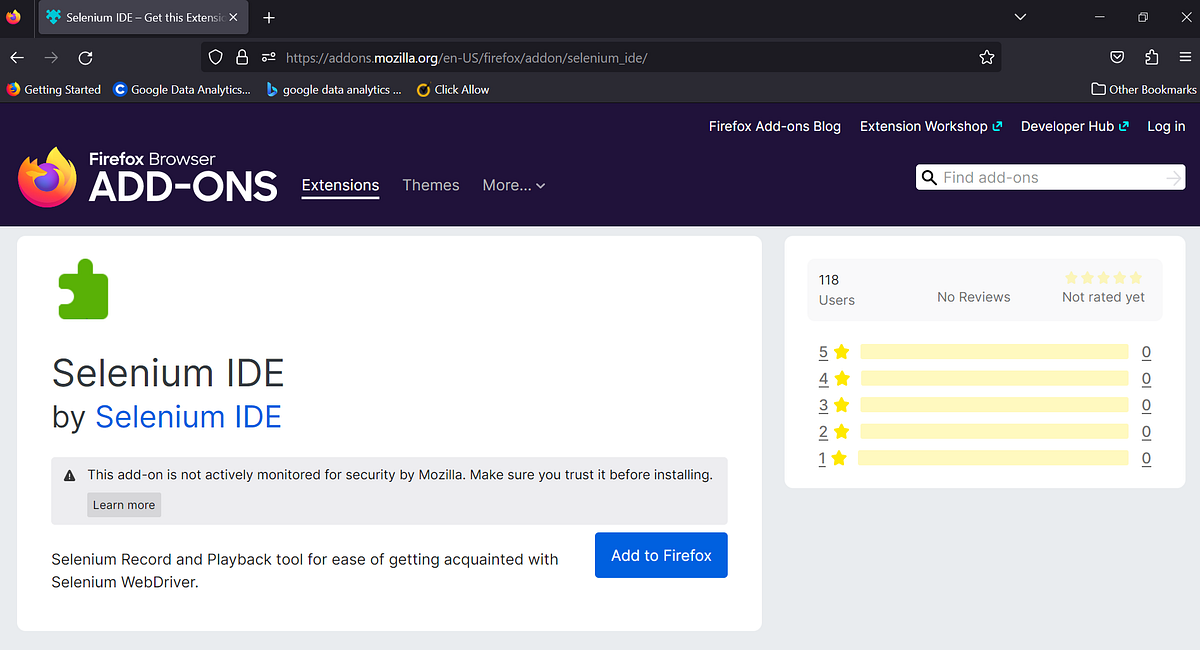The image size is (1200, 650).
Task: Click the Learn more button
Action: pyautogui.click(x=123, y=504)
